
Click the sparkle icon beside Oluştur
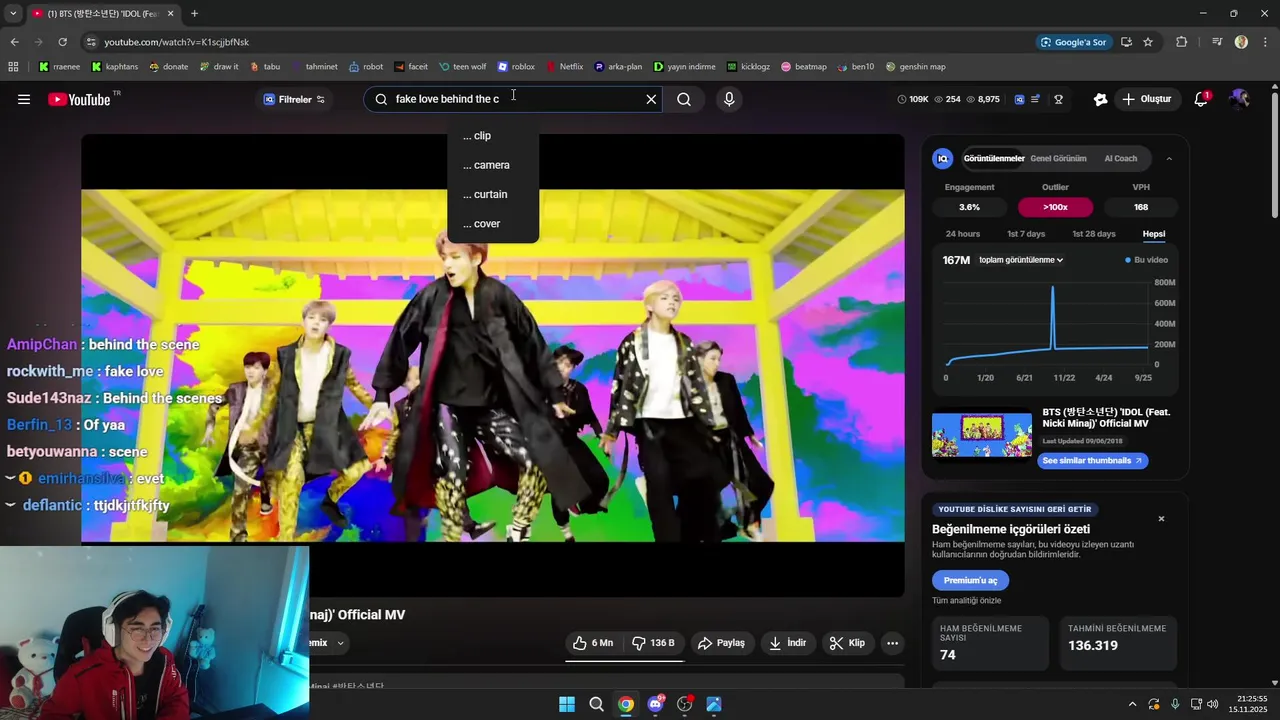[x=1101, y=99]
